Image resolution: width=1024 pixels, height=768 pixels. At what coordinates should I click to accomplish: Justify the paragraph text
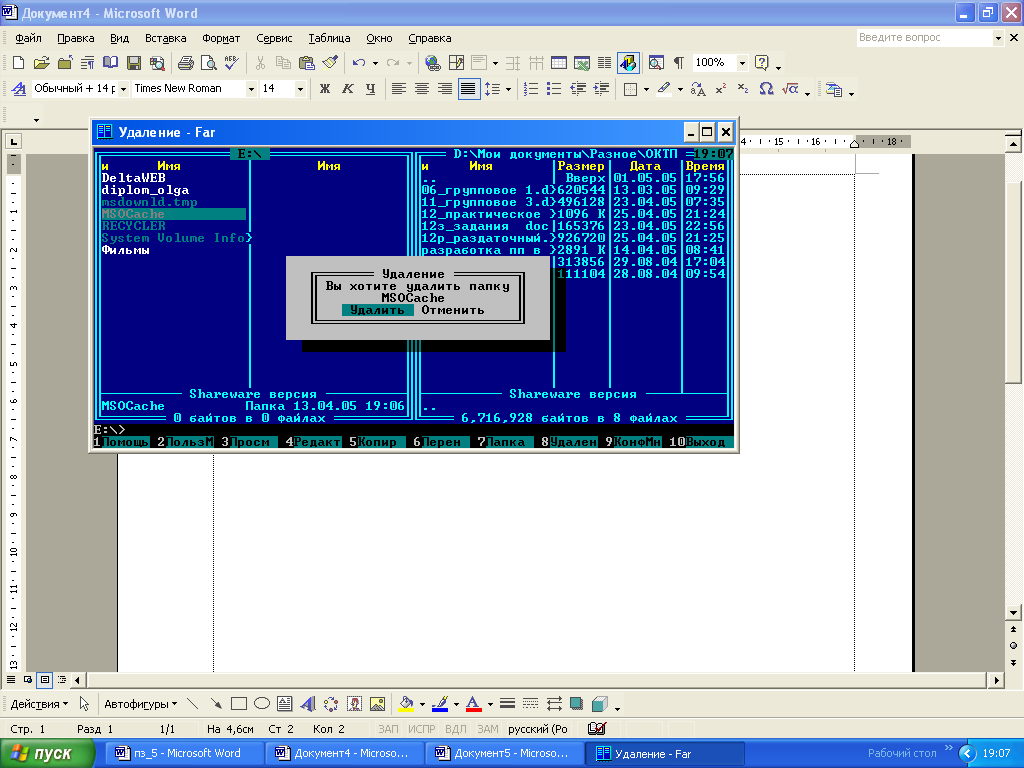[468, 89]
